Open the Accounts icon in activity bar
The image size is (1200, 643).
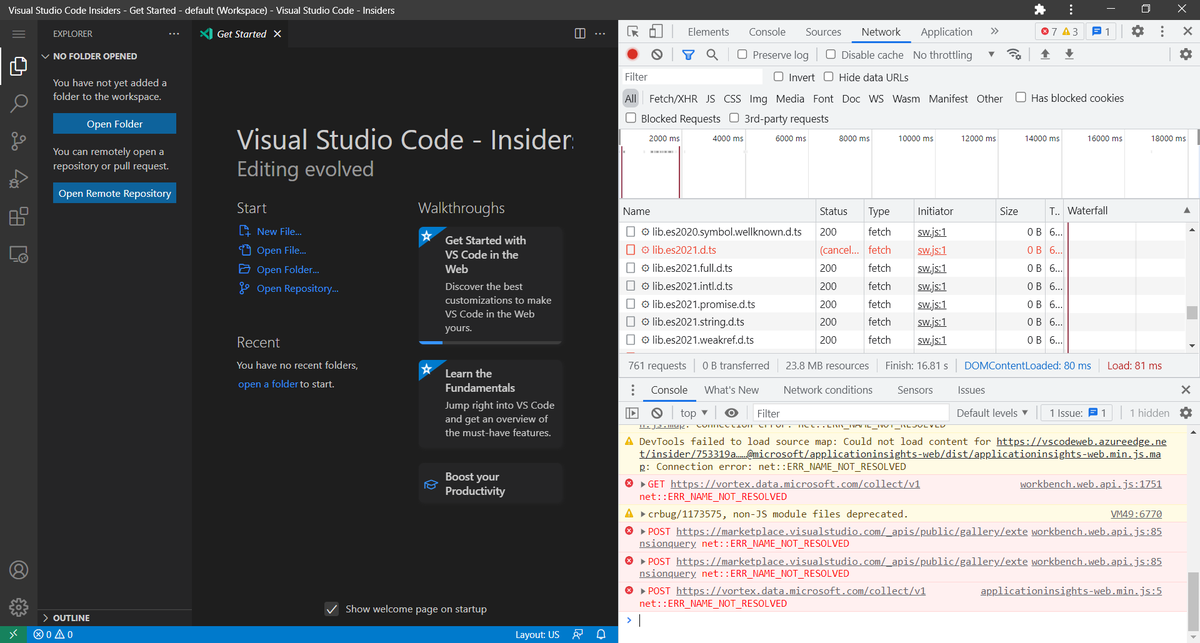19,570
